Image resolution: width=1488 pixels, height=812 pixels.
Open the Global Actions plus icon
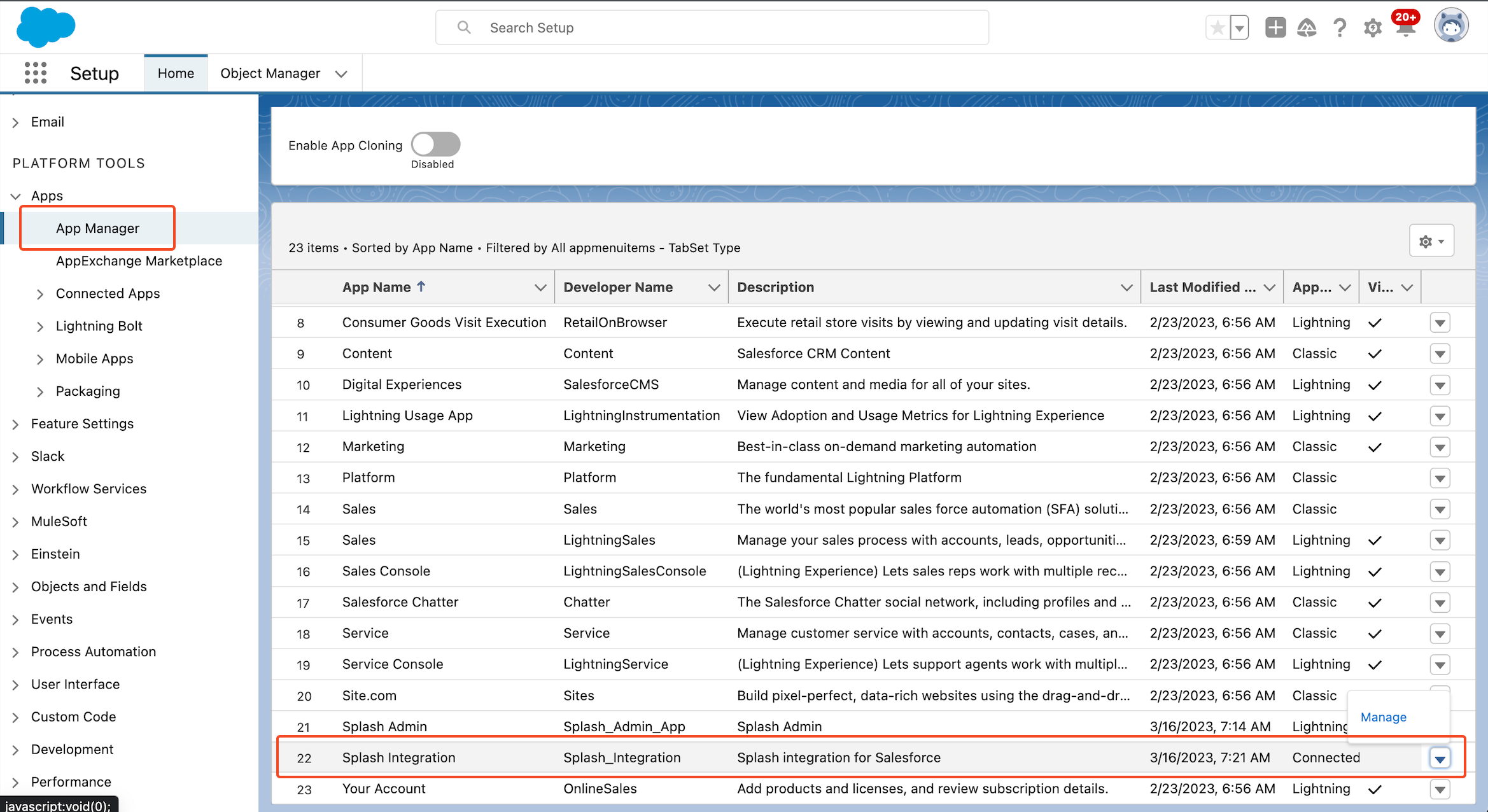[1275, 28]
